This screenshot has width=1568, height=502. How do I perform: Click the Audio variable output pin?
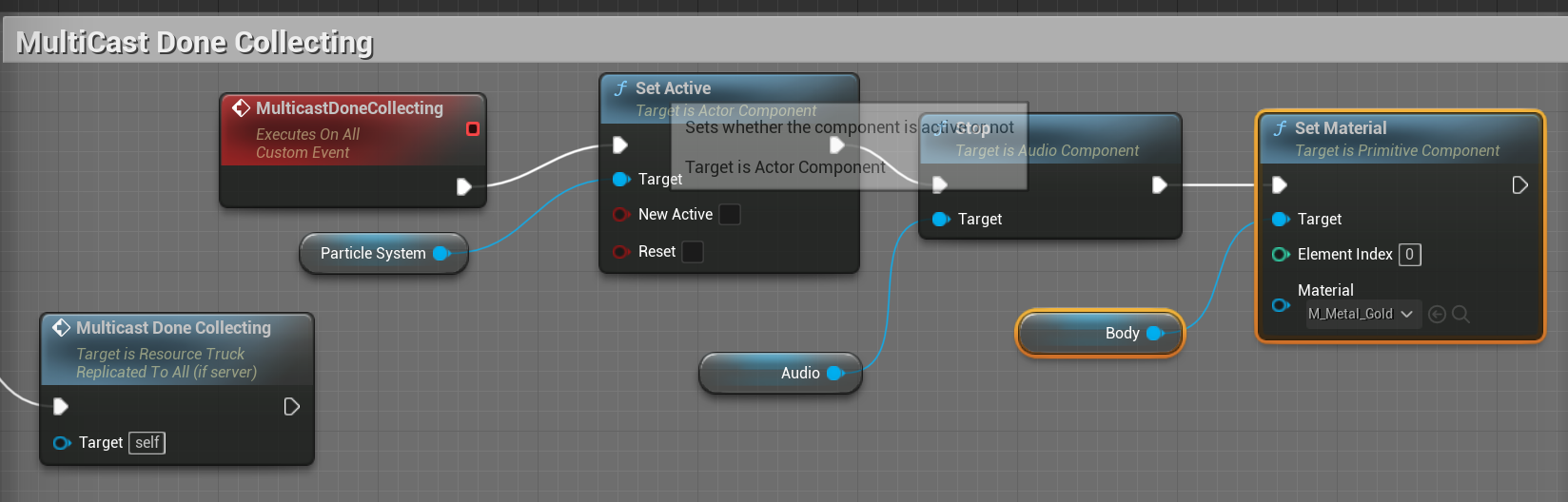(x=835, y=373)
